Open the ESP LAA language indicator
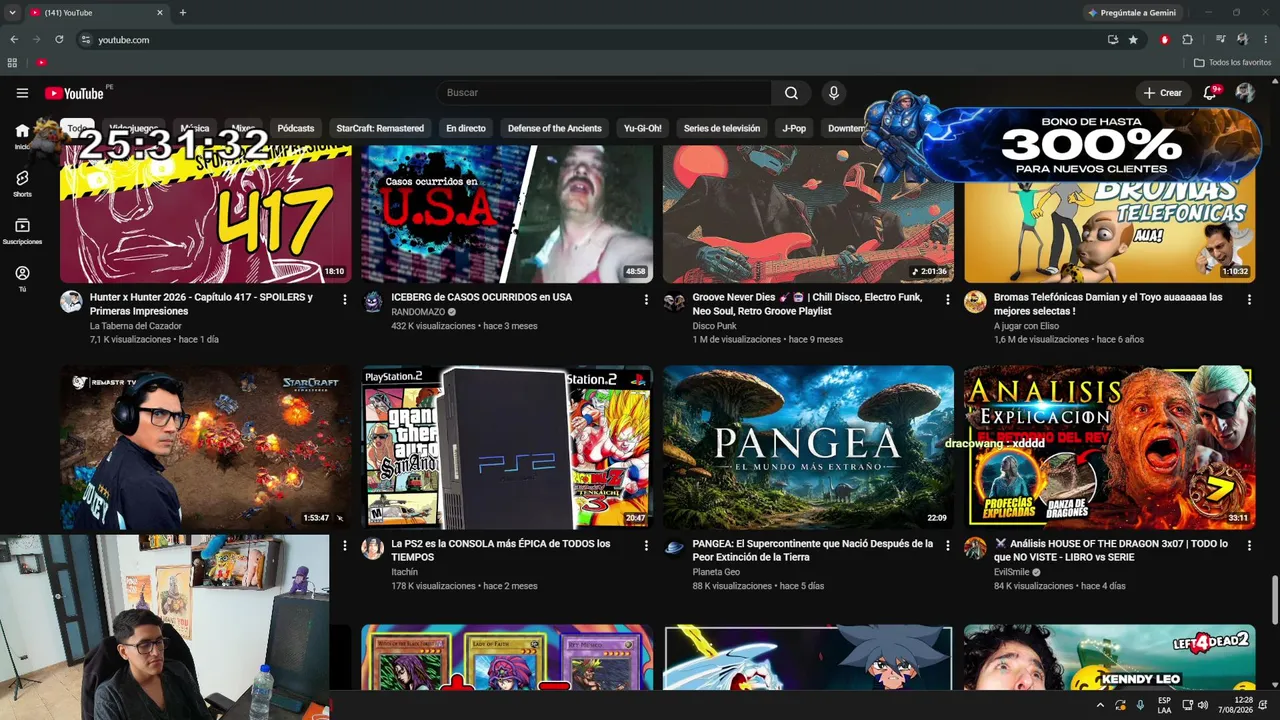Viewport: 1280px width, 720px height. coord(1164,705)
